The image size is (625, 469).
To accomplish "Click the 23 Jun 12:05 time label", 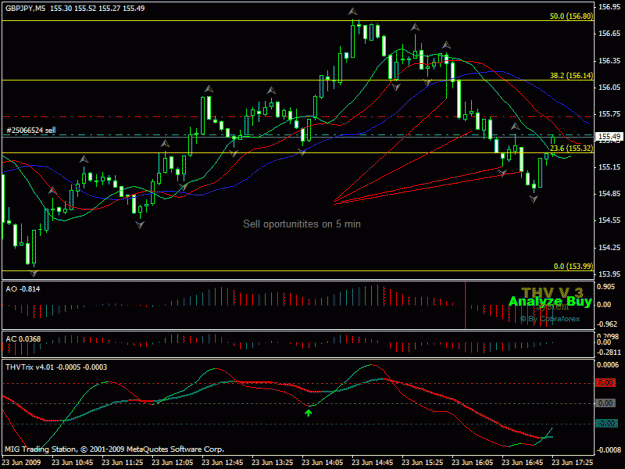I will pyautogui.click(x=172, y=463).
